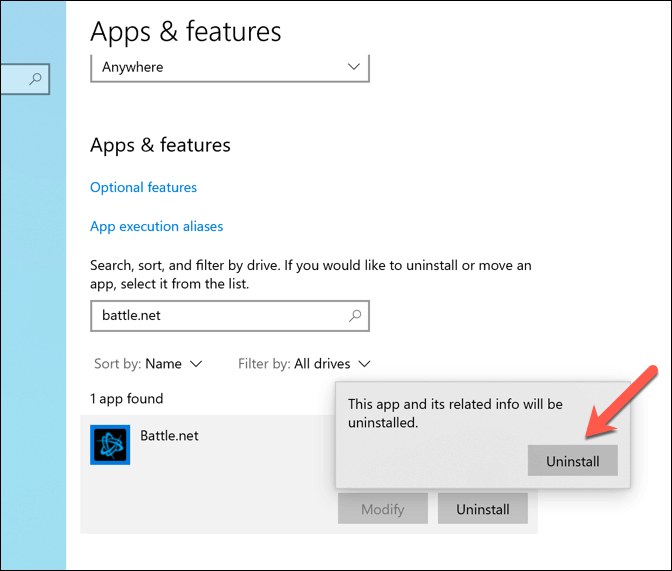Focus the left sidebar settings search field
The image size is (672, 571).
point(14,80)
